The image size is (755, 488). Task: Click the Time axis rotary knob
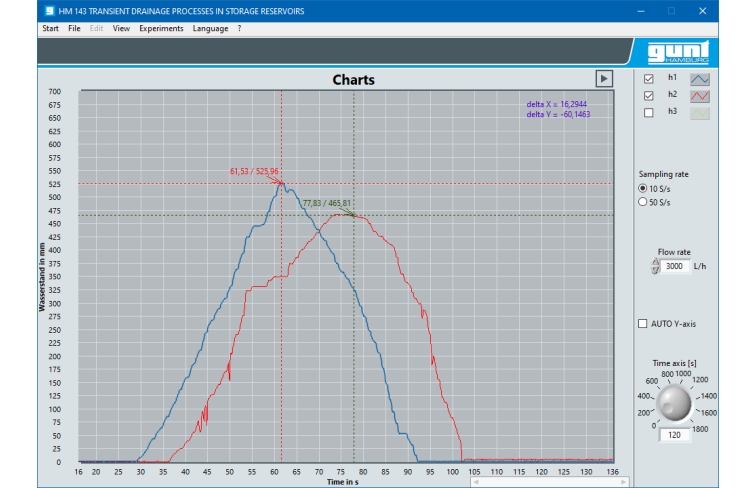tap(674, 403)
